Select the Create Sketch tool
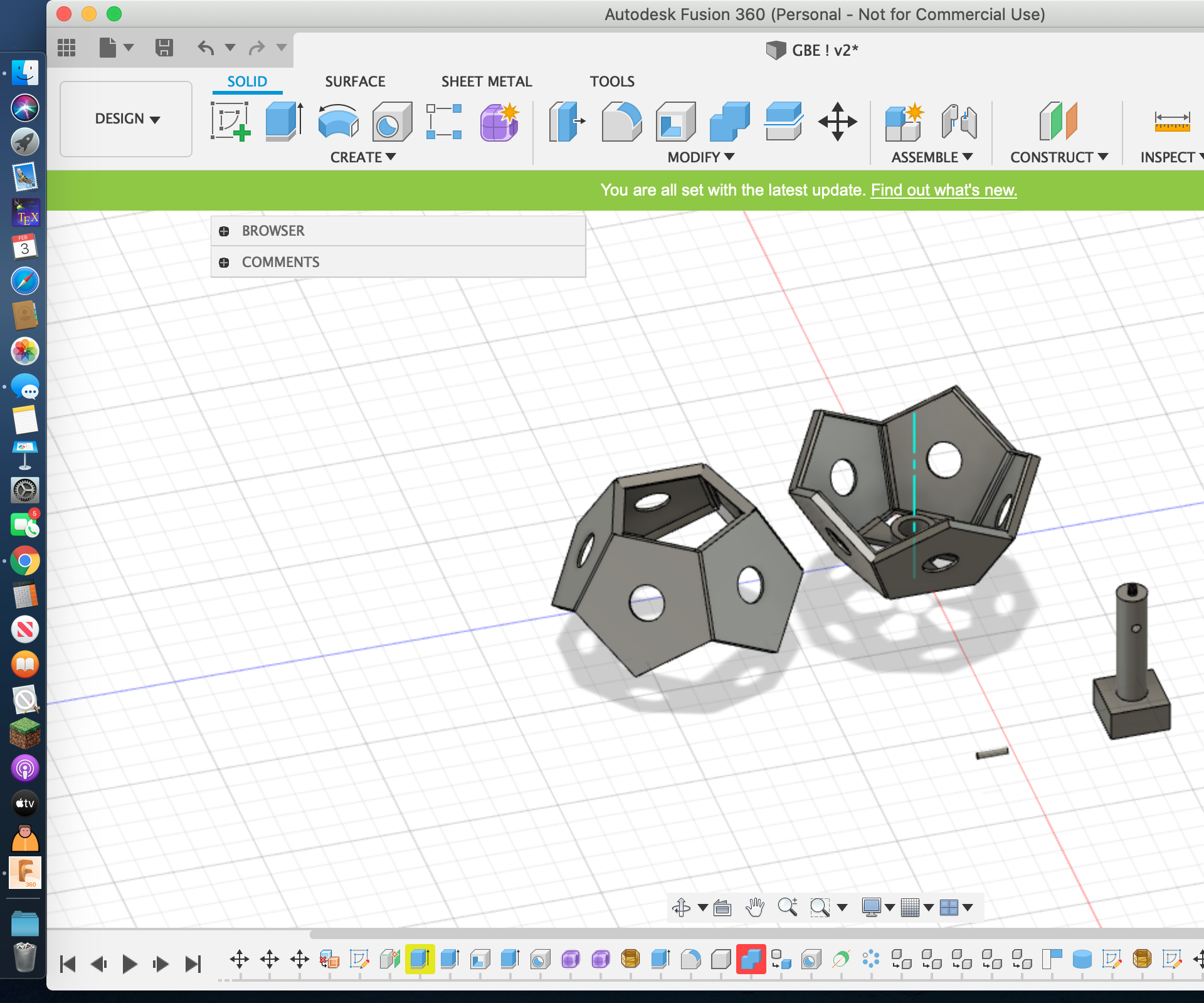The height and width of the screenshot is (1003, 1204). tap(230, 122)
